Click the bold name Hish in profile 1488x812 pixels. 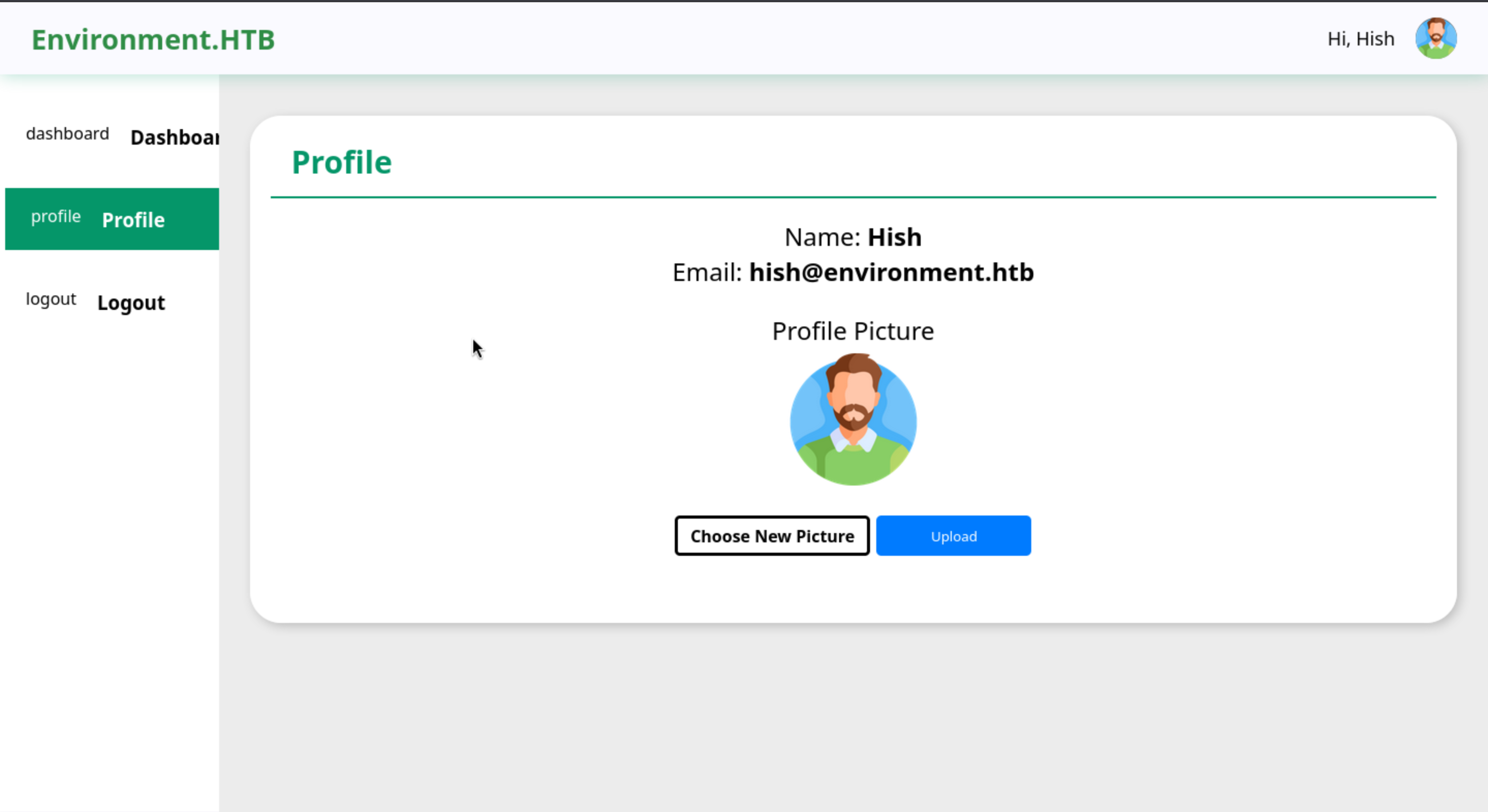point(894,237)
